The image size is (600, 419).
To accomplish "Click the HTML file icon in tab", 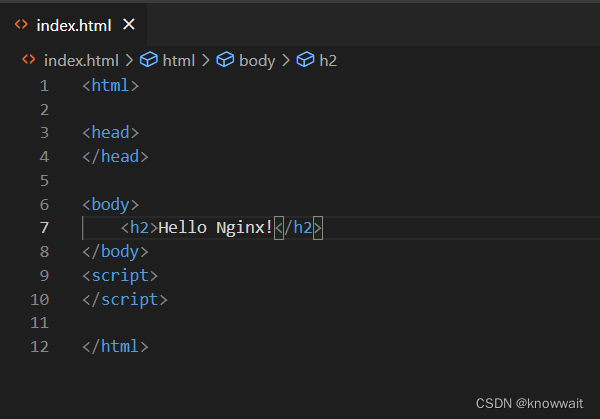I will point(21,24).
